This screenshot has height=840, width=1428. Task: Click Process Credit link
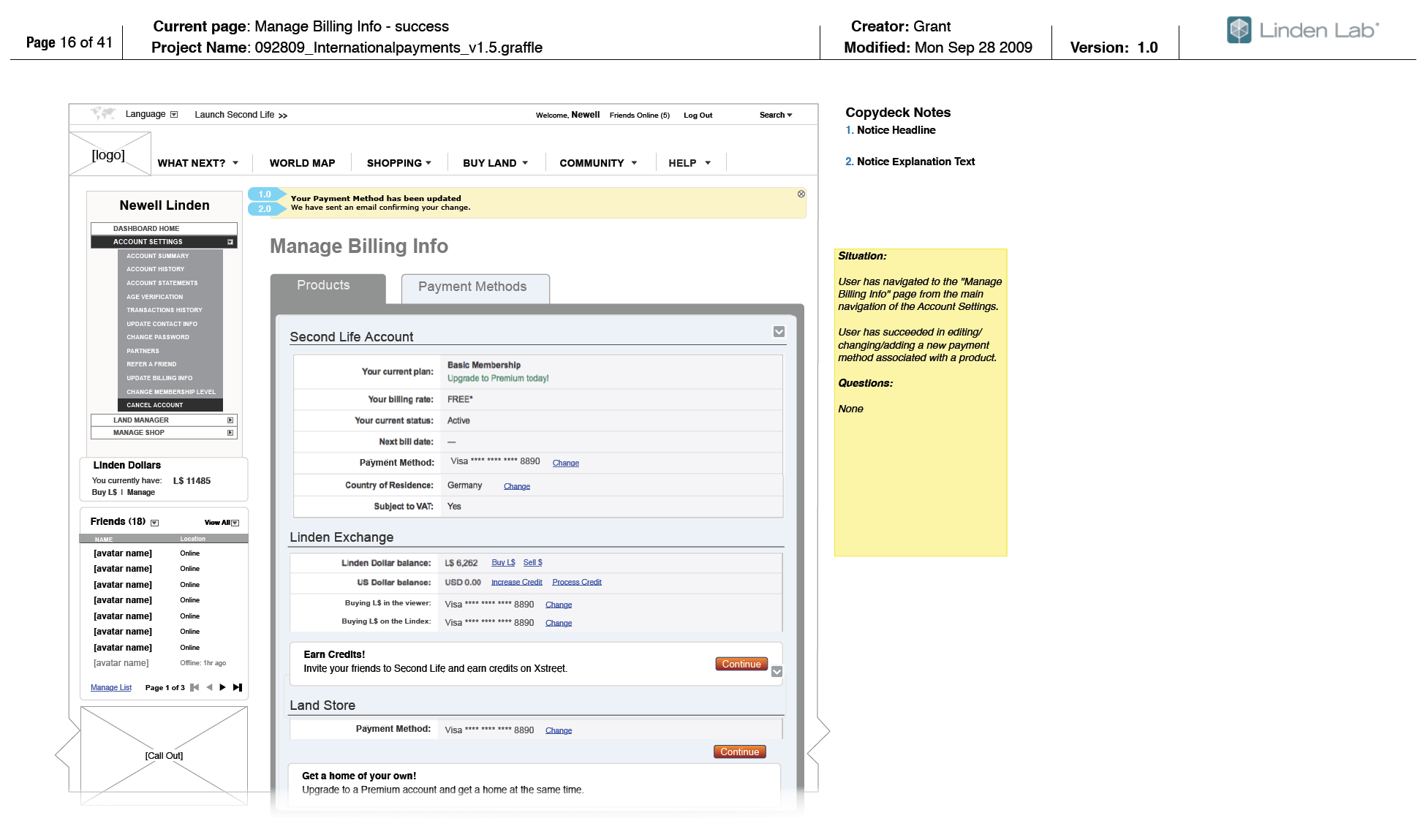[x=576, y=583]
